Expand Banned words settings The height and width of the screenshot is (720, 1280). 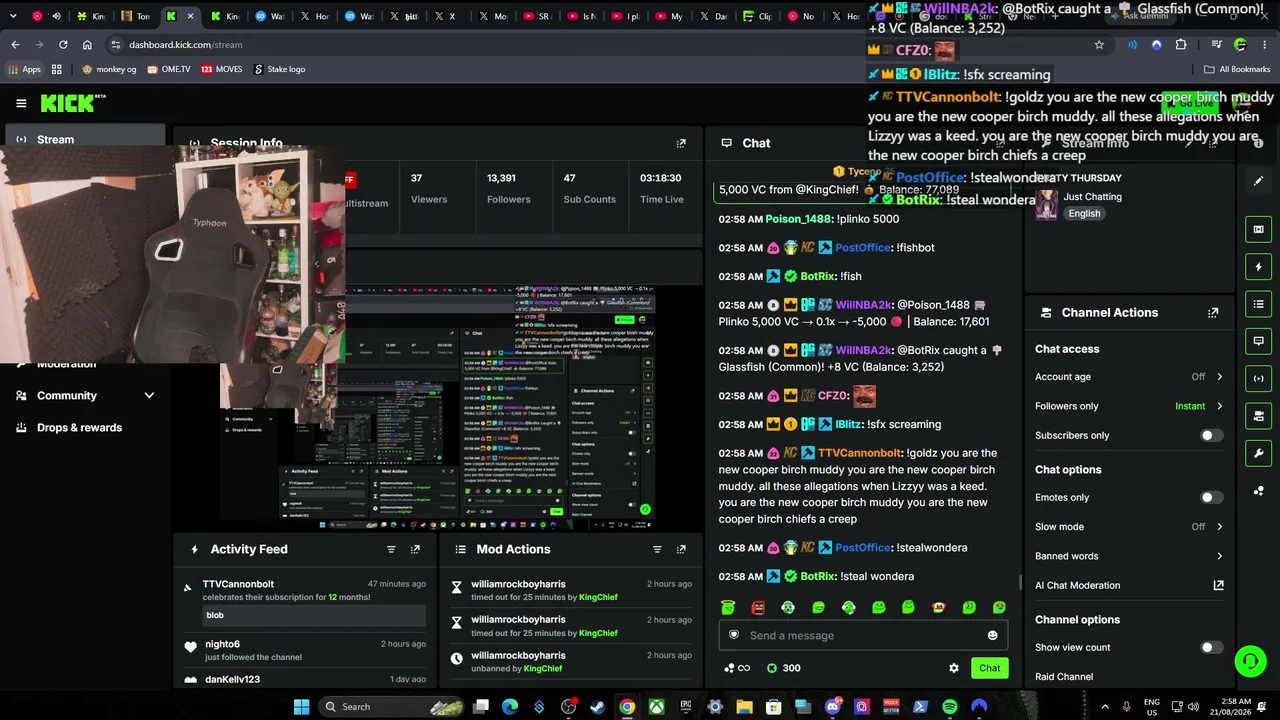tap(1129, 556)
